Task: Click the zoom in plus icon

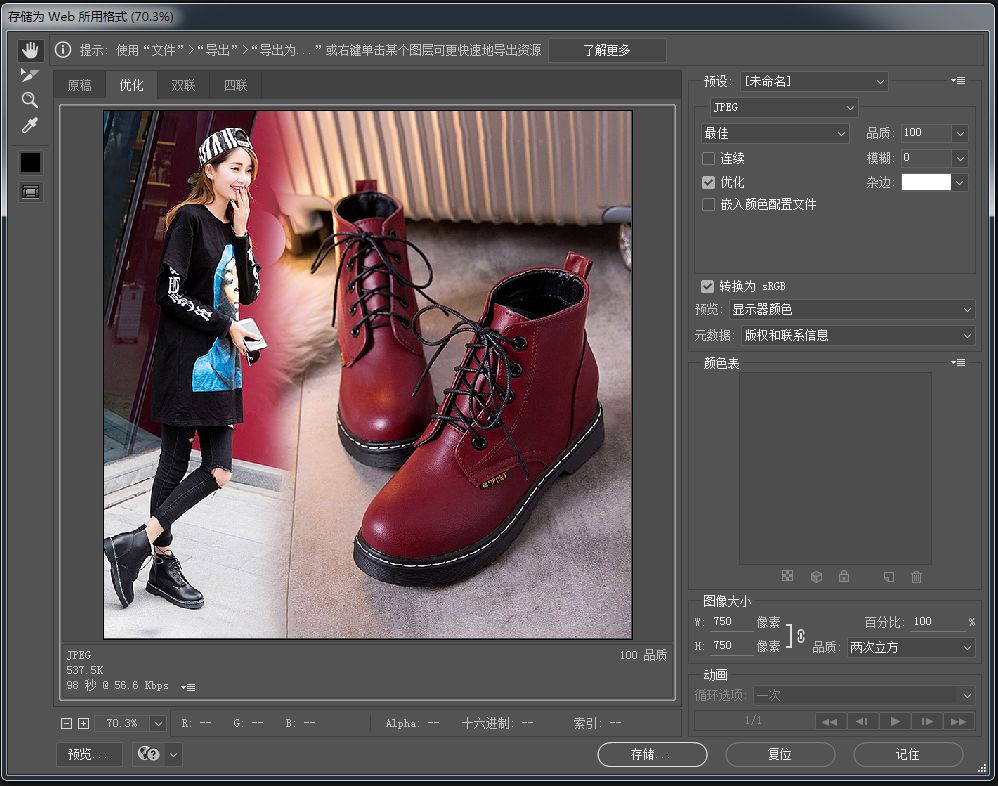Action: coord(83,723)
